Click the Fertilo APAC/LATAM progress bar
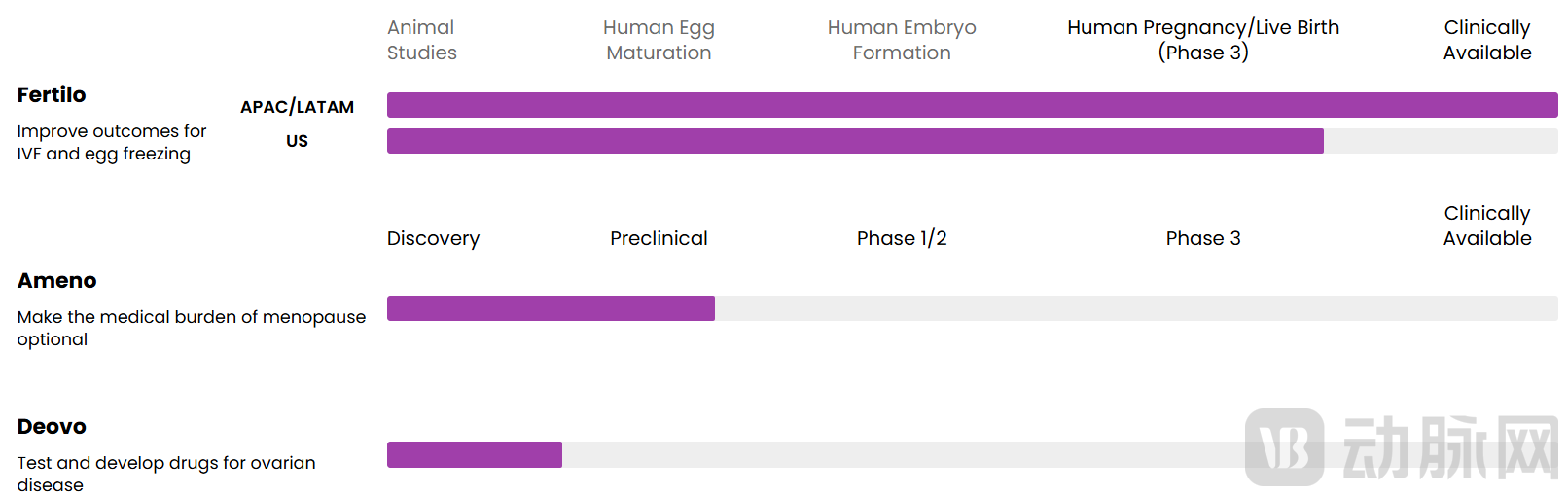The height and width of the screenshot is (496, 1568). pyautogui.click(x=972, y=105)
